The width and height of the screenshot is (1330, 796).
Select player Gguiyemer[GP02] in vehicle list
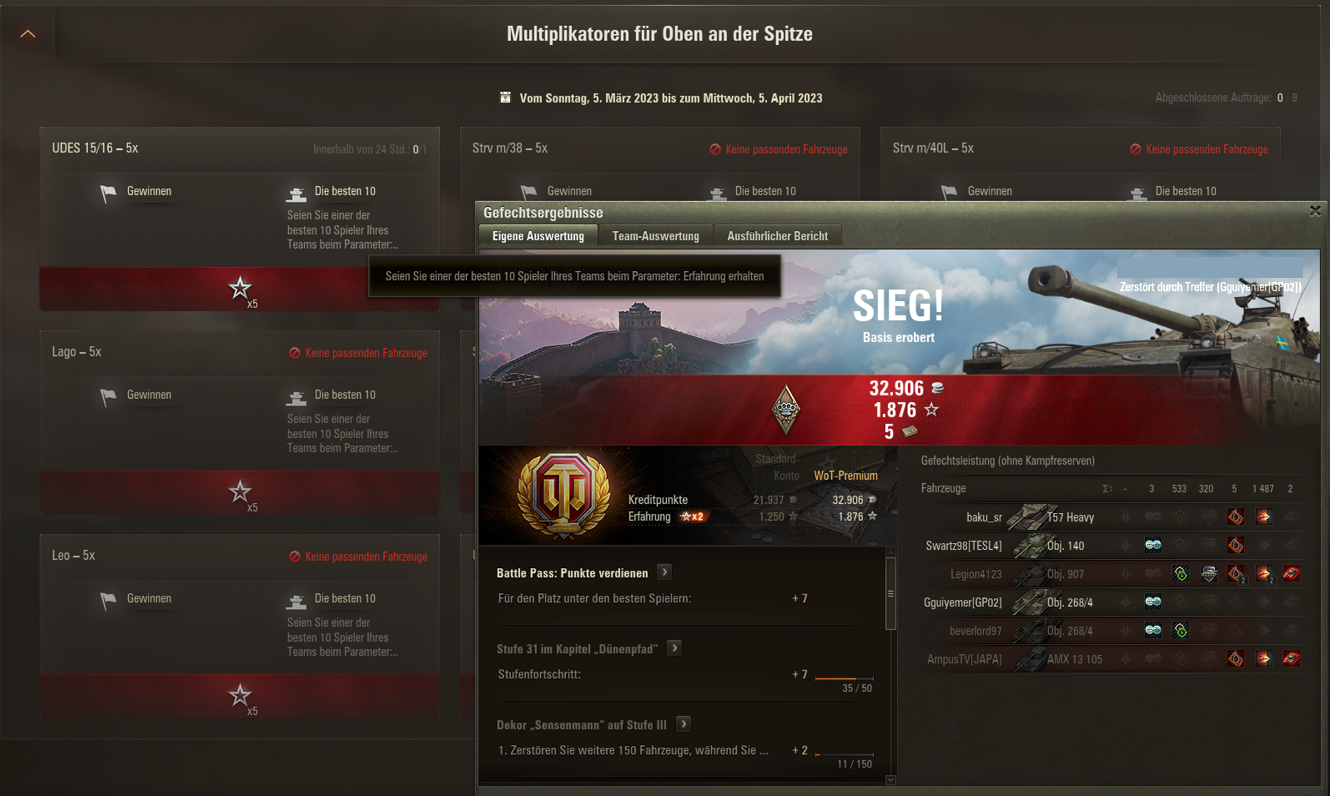963,603
